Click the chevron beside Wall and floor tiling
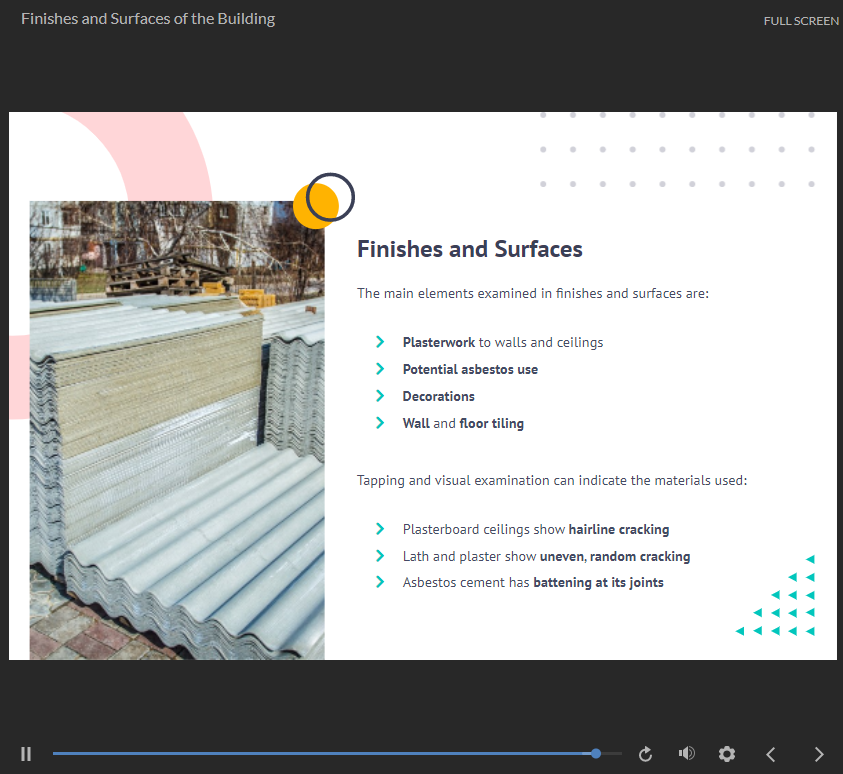This screenshot has height=774, width=843. click(380, 423)
